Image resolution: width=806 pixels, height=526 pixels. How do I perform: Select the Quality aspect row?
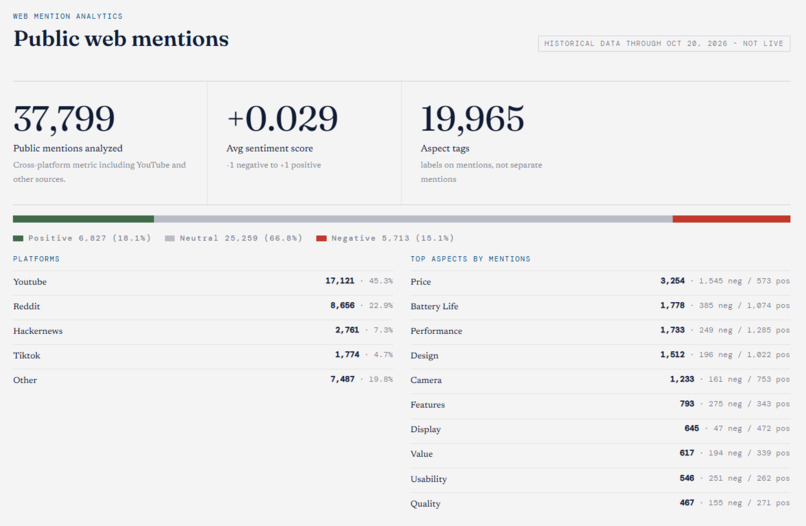tap(600, 503)
